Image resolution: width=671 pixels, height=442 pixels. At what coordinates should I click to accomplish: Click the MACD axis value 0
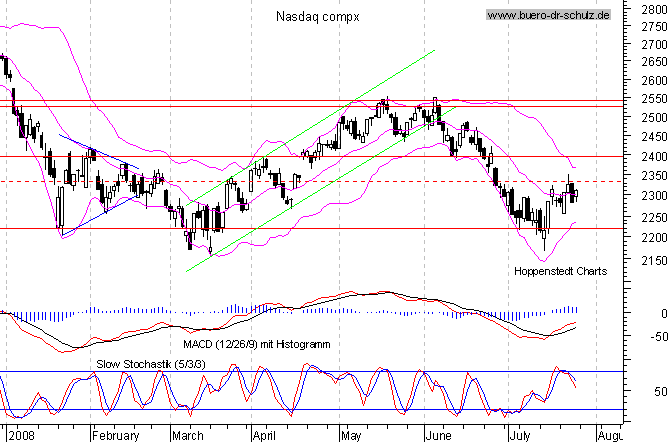[x=664, y=314]
